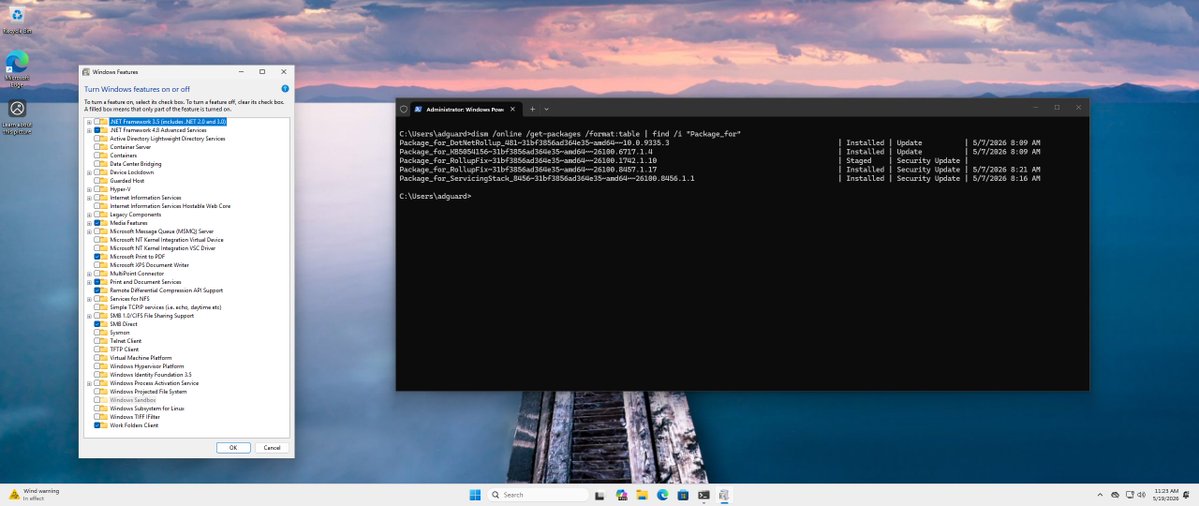Open the Recycle Bin desktop icon
1199x506 pixels.
(x=16, y=20)
